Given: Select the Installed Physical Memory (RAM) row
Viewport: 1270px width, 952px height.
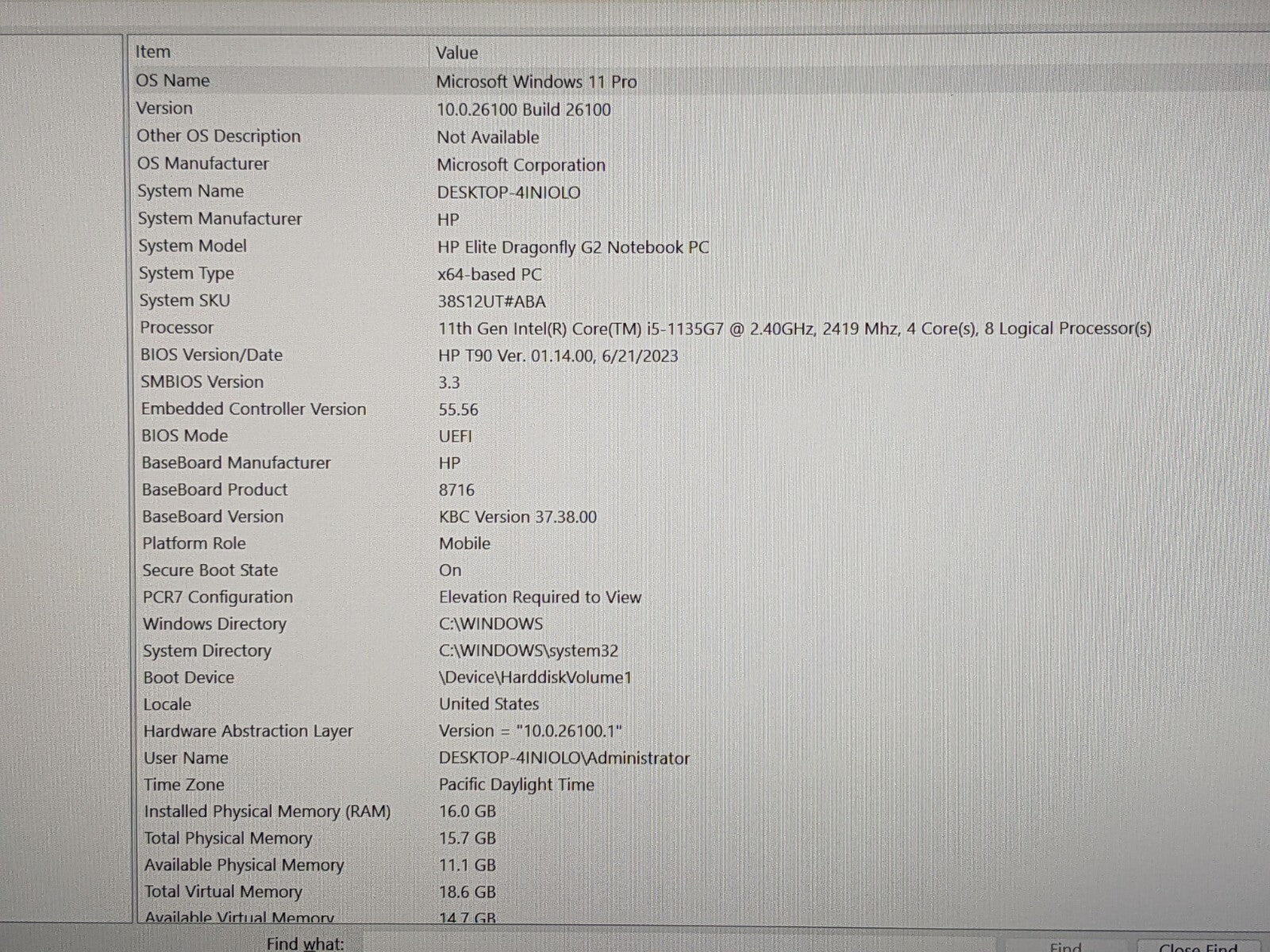Looking at the screenshot, I should point(267,812).
